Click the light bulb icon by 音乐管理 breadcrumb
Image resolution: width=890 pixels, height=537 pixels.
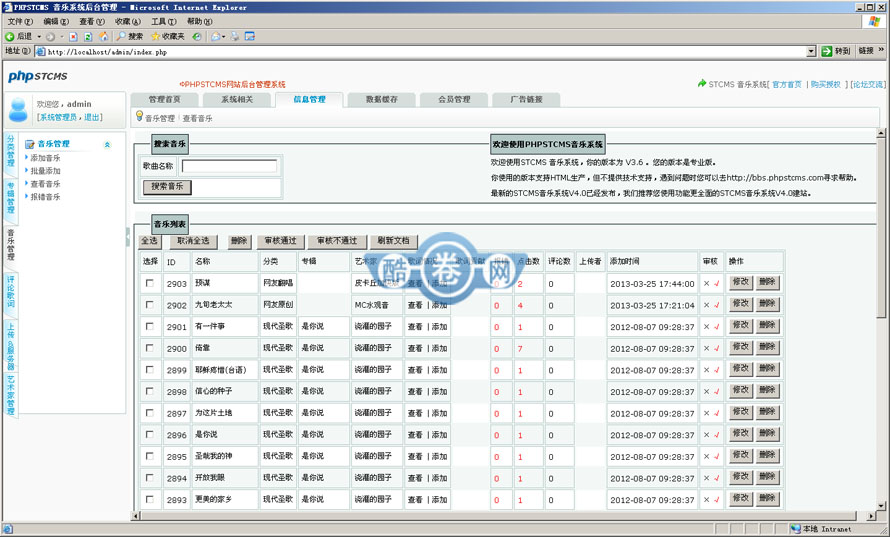click(139, 116)
